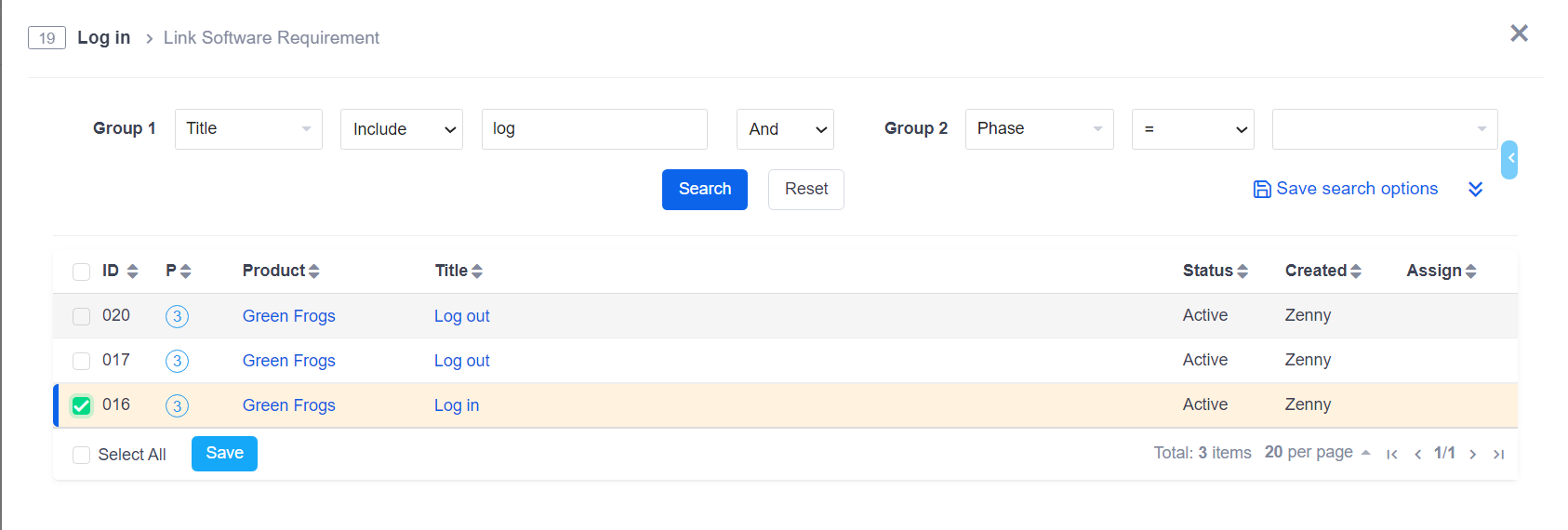Open the Include operator dropdown
This screenshot has width=1568, height=530.
coord(402,129)
